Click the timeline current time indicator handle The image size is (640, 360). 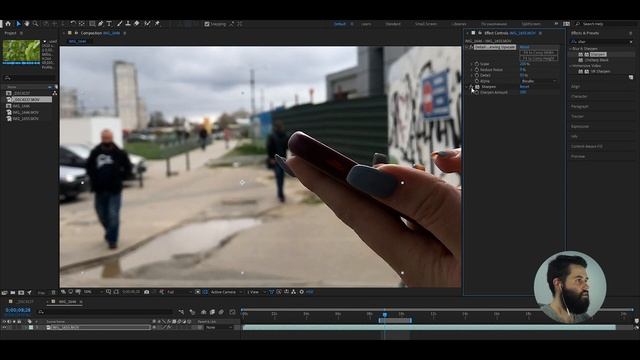(384, 314)
